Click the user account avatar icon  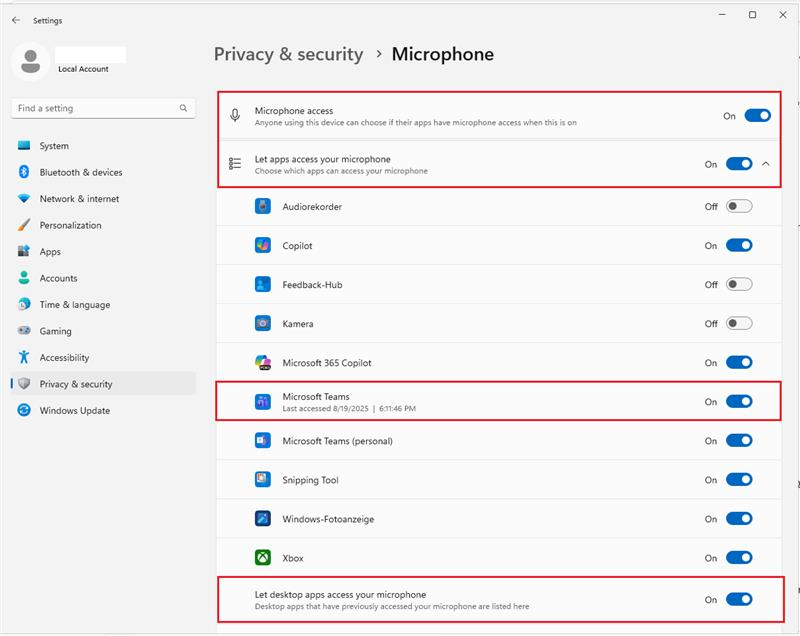(31, 61)
